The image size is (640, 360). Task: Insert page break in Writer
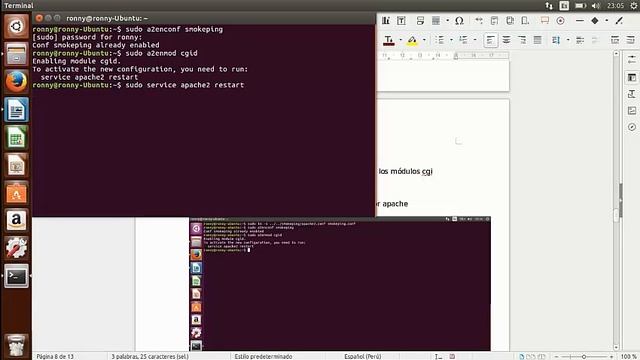pyautogui.click(x=420, y=20)
